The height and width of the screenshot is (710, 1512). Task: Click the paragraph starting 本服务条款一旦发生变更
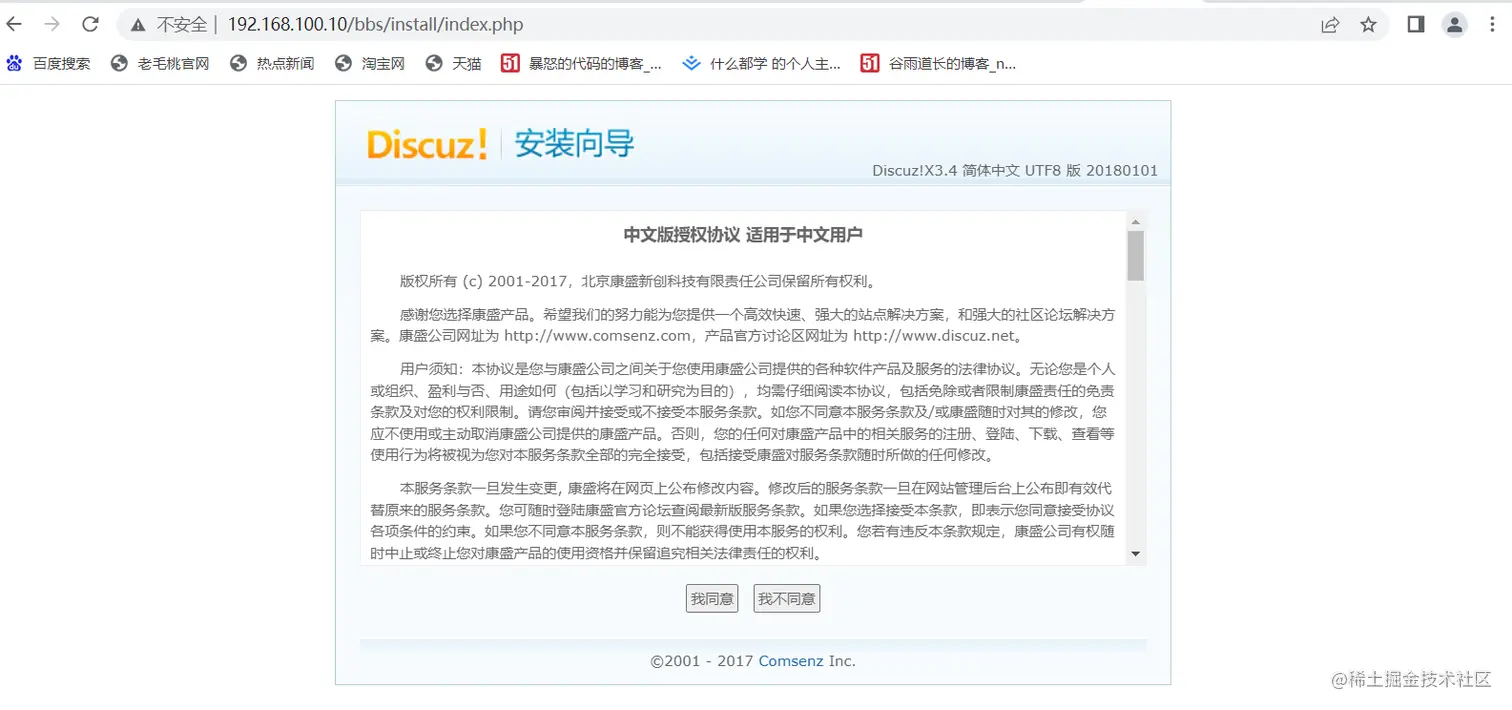pos(742,521)
